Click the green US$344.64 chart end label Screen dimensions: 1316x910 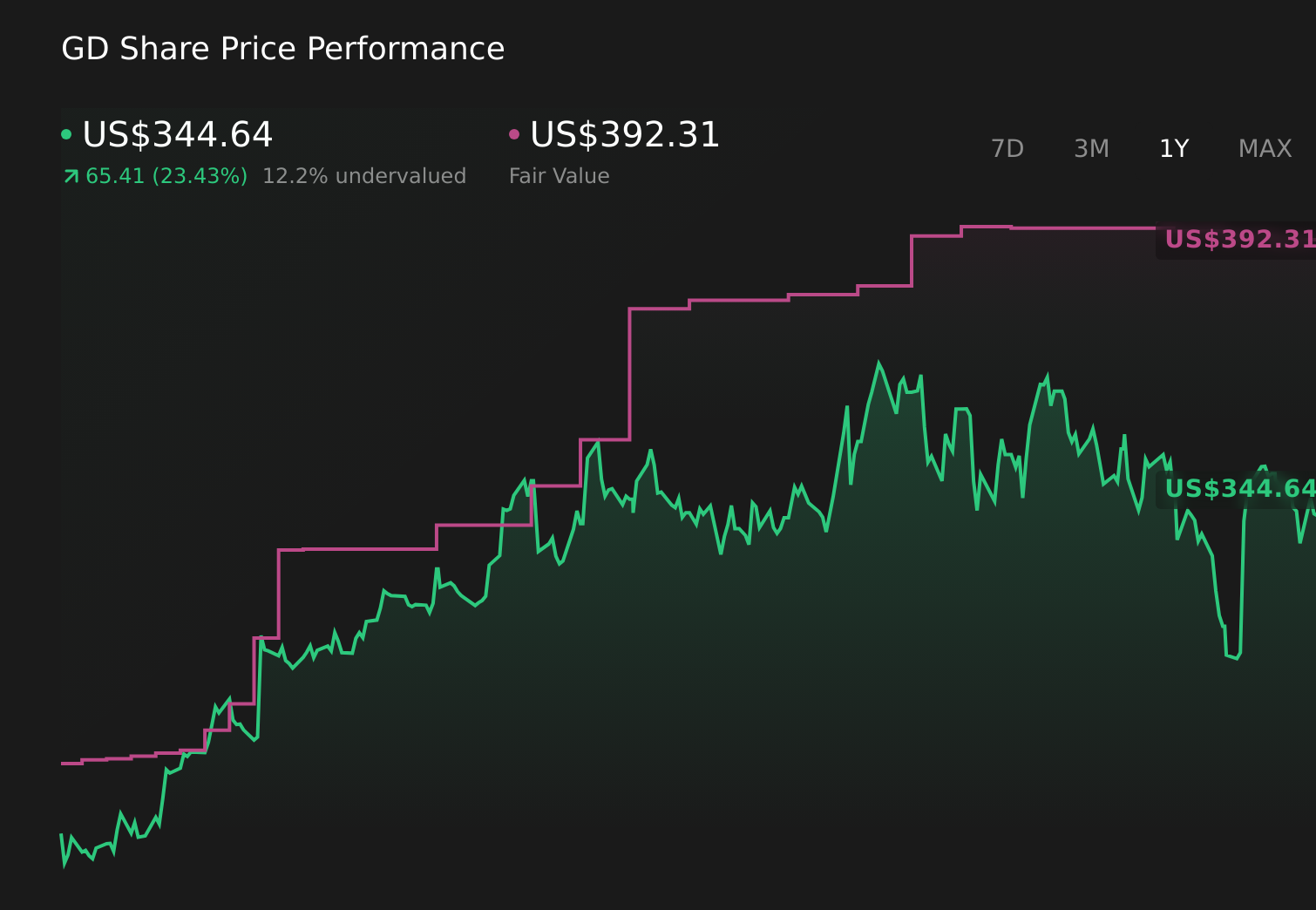point(1240,488)
